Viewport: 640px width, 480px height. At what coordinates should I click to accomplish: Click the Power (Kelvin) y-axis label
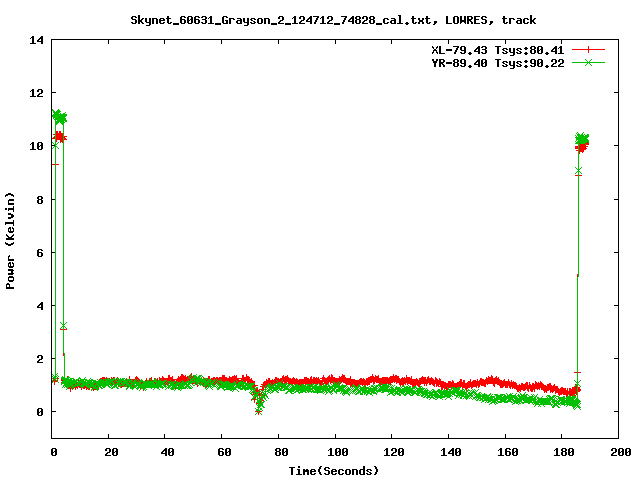(10, 241)
